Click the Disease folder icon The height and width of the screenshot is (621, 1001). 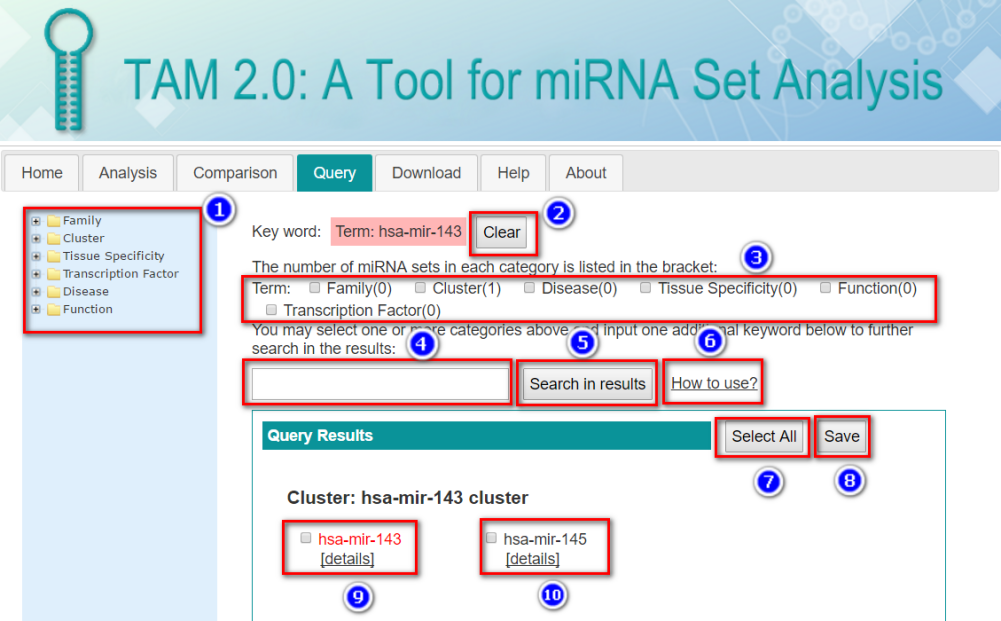[54, 292]
